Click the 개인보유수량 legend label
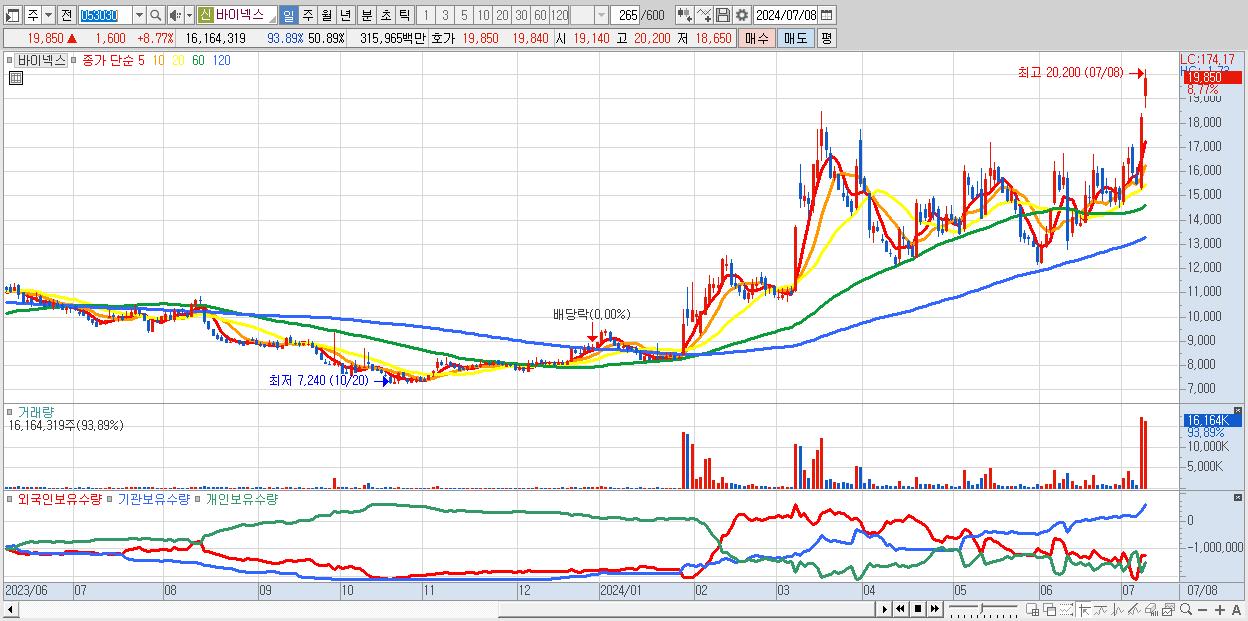Viewport: 1248px width, 621px height. 242,498
